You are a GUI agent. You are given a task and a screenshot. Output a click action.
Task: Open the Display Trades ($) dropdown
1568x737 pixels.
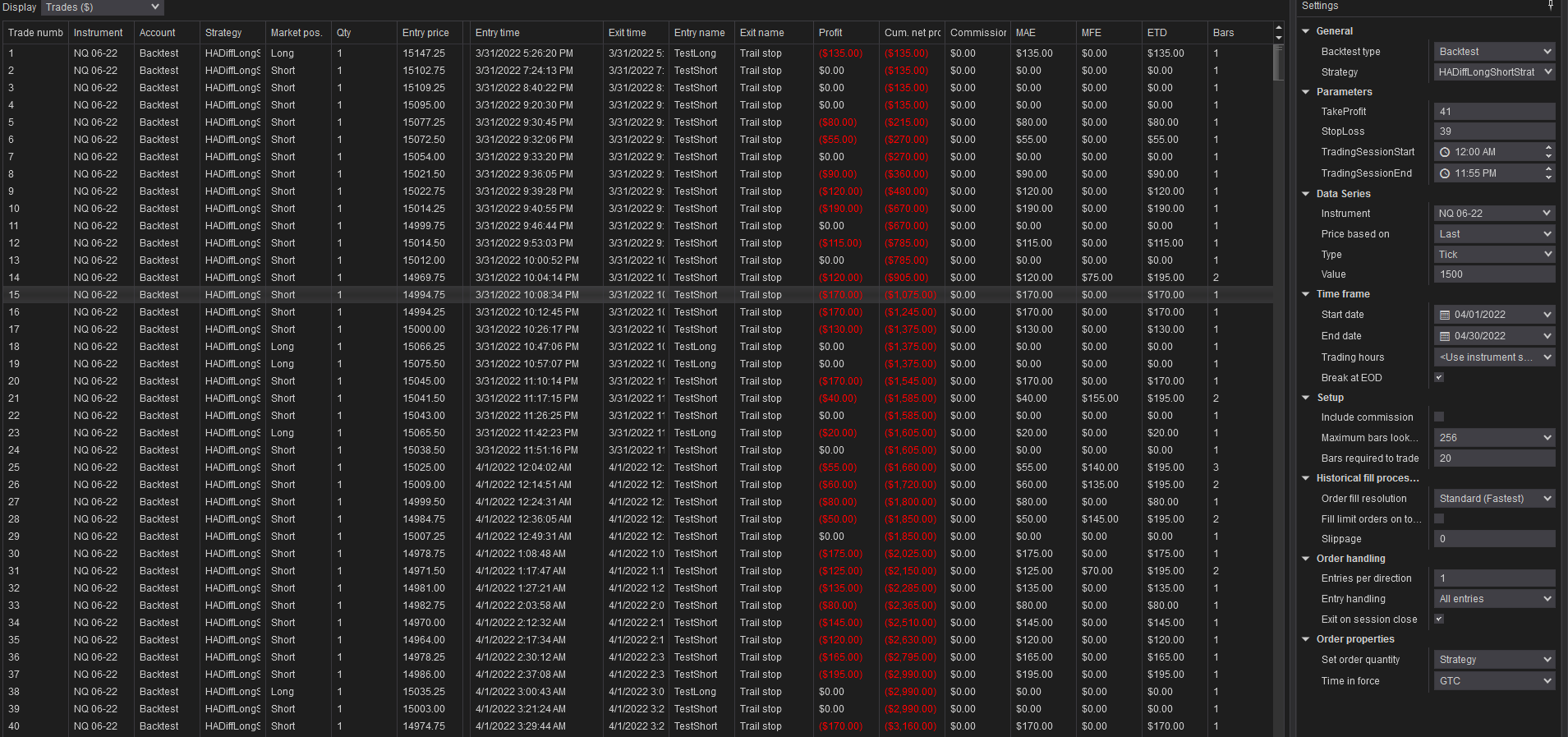pos(103,7)
